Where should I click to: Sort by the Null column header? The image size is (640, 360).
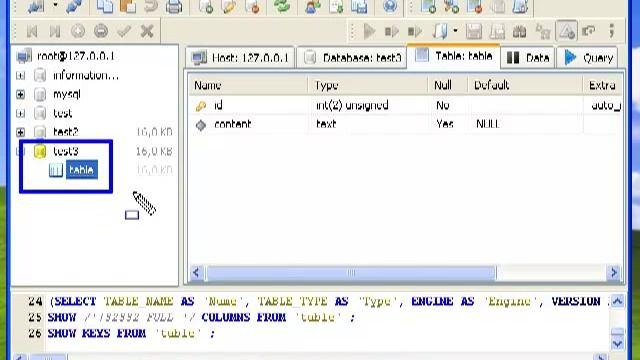(x=447, y=85)
